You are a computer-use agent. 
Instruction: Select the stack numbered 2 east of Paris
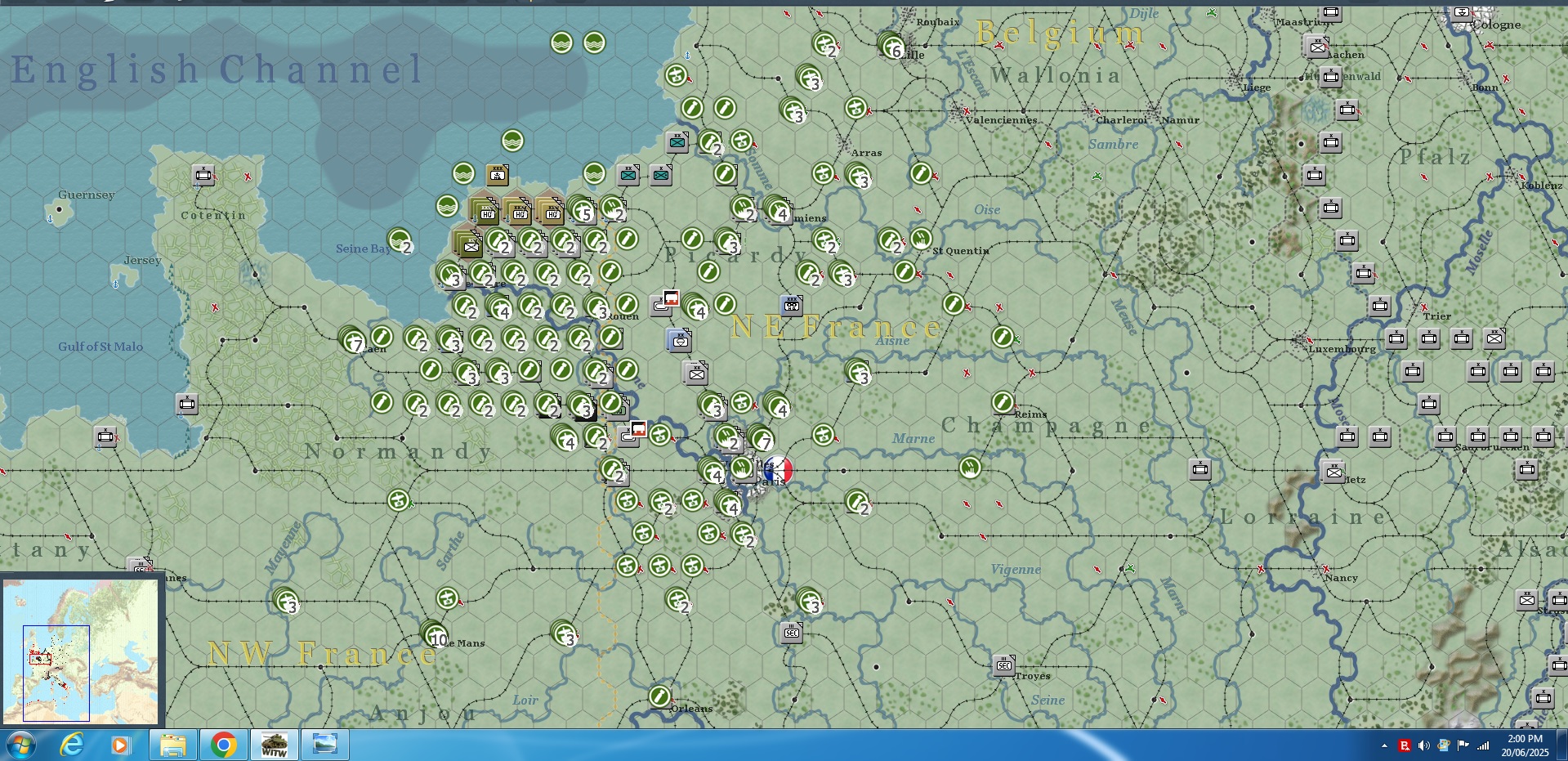pyautogui.click(x=858, y=502)
